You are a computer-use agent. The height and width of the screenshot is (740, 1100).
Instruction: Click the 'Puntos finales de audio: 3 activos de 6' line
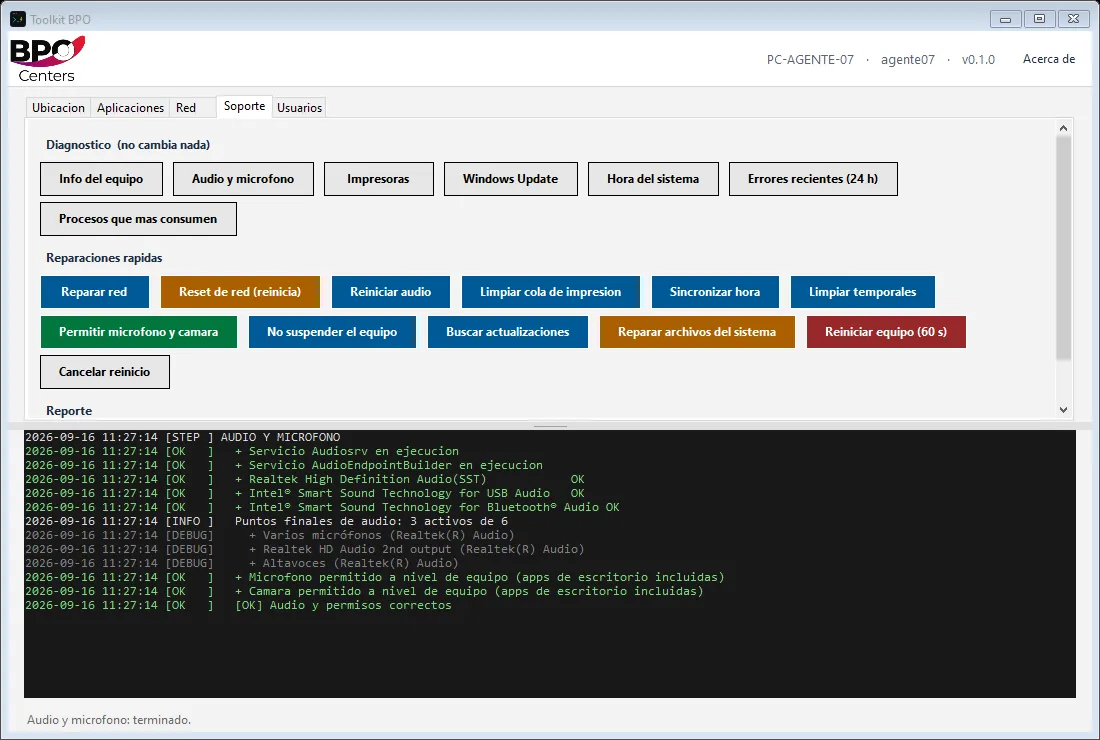266,521
